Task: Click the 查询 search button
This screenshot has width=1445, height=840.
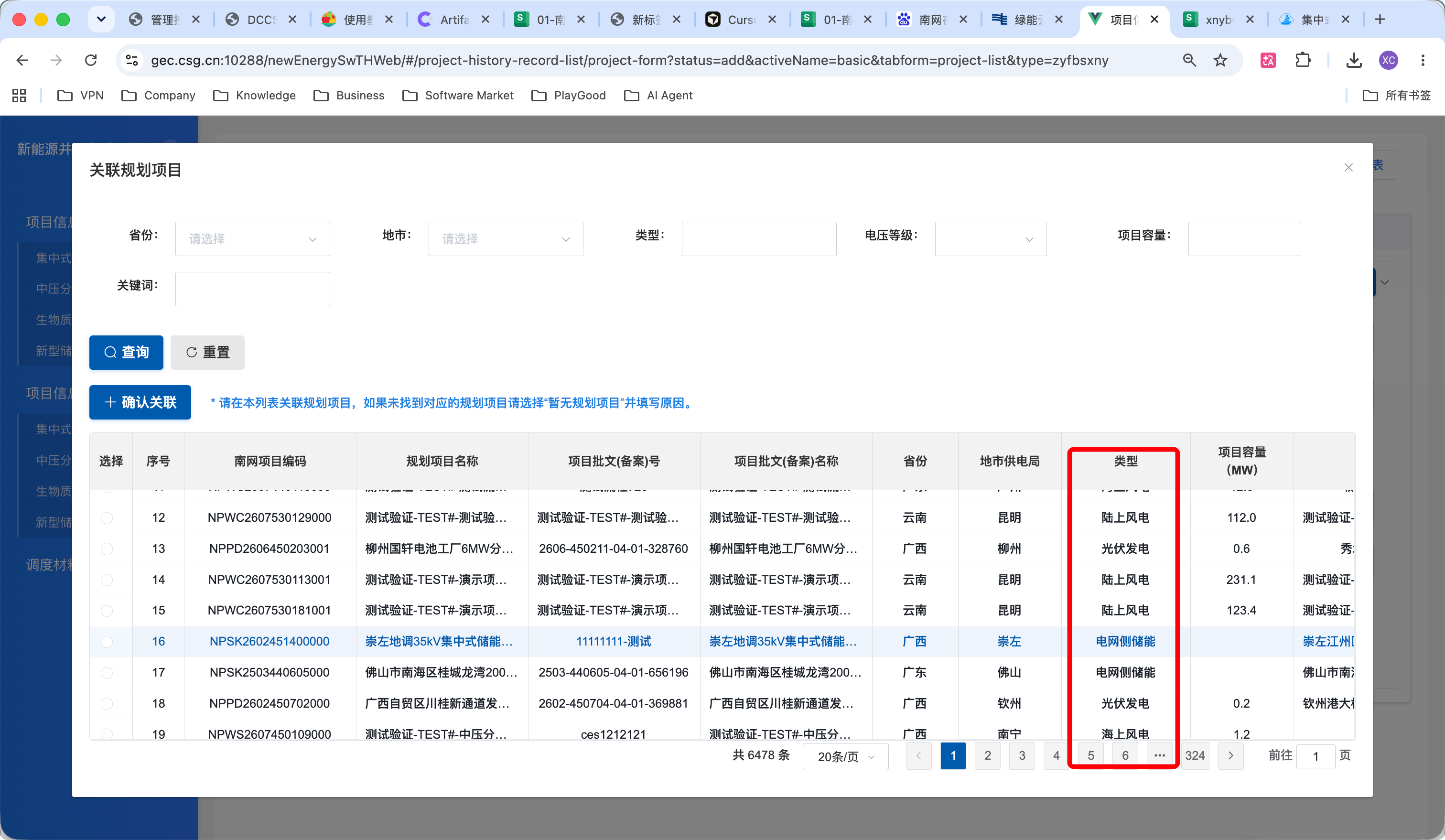Action: point(126,352)
